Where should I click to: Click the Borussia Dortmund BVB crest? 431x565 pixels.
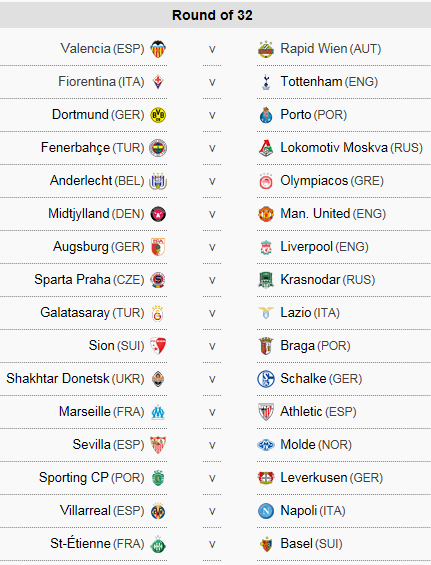158,115
